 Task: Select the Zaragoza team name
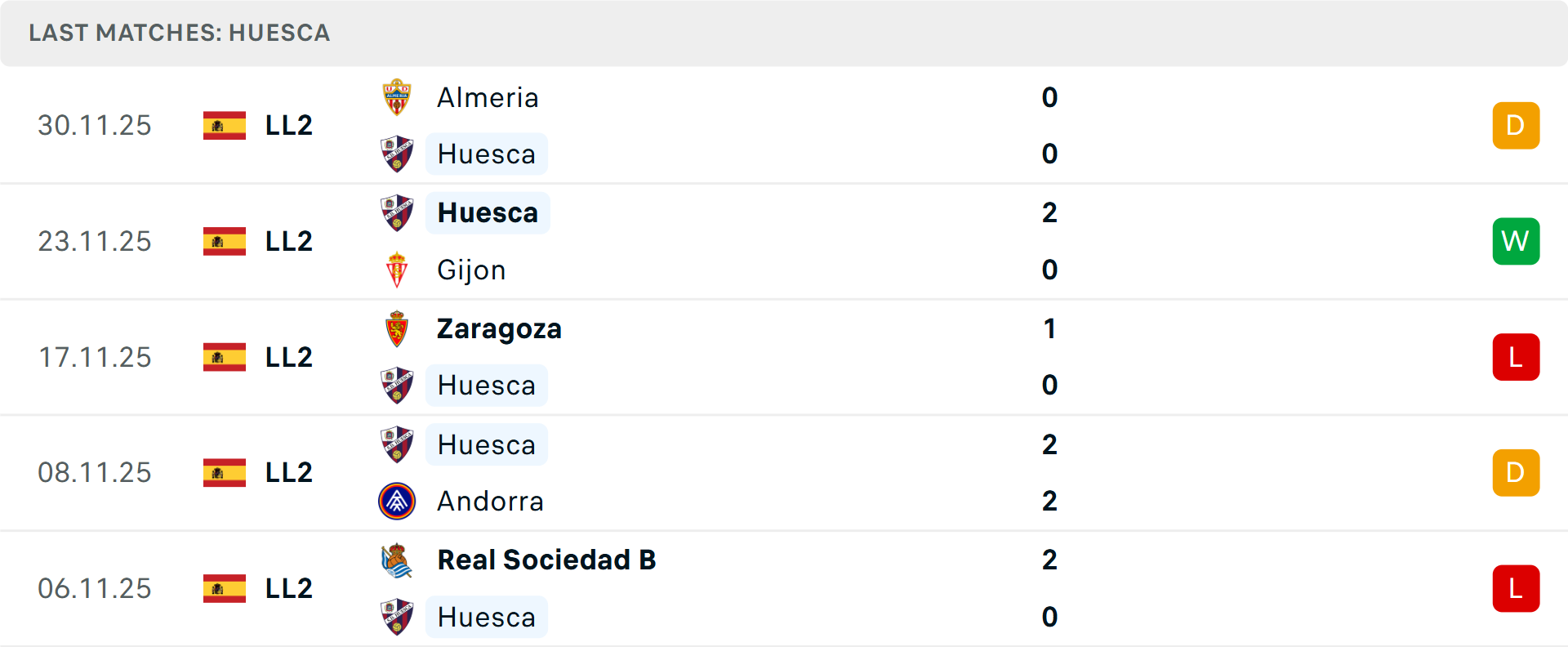tap(499, 328)
